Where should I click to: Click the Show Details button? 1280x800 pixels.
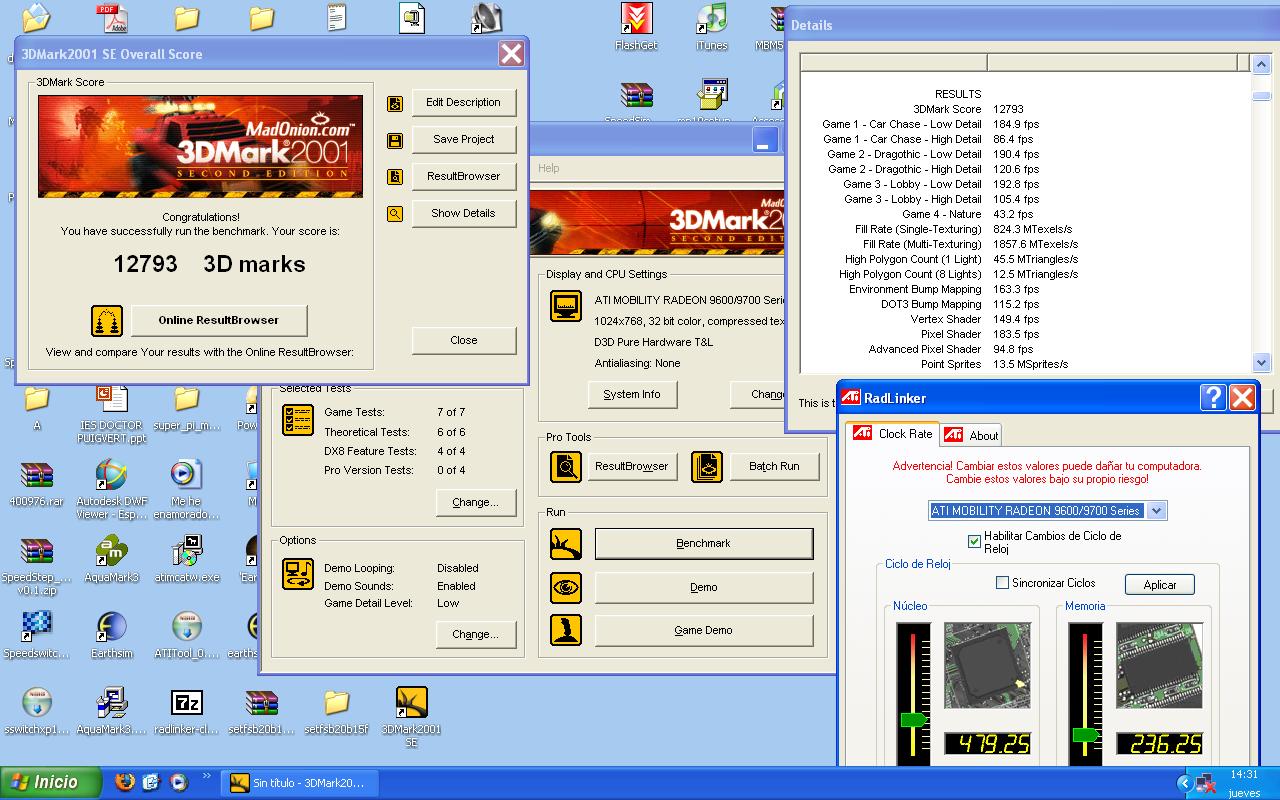(x=464, y=214)
